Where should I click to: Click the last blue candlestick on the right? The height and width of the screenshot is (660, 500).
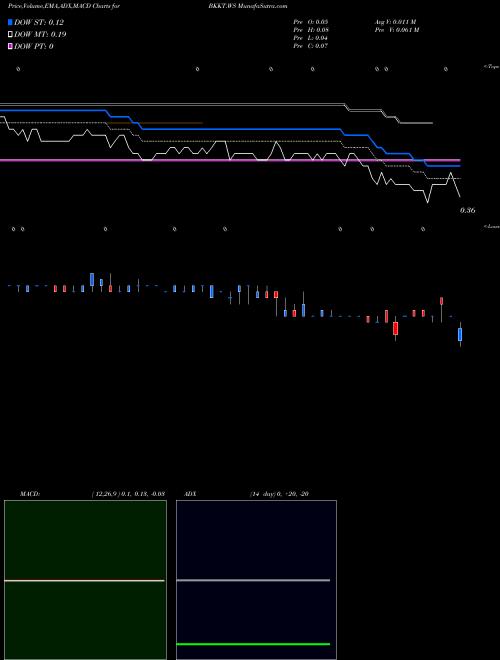[x=460, y=335]
